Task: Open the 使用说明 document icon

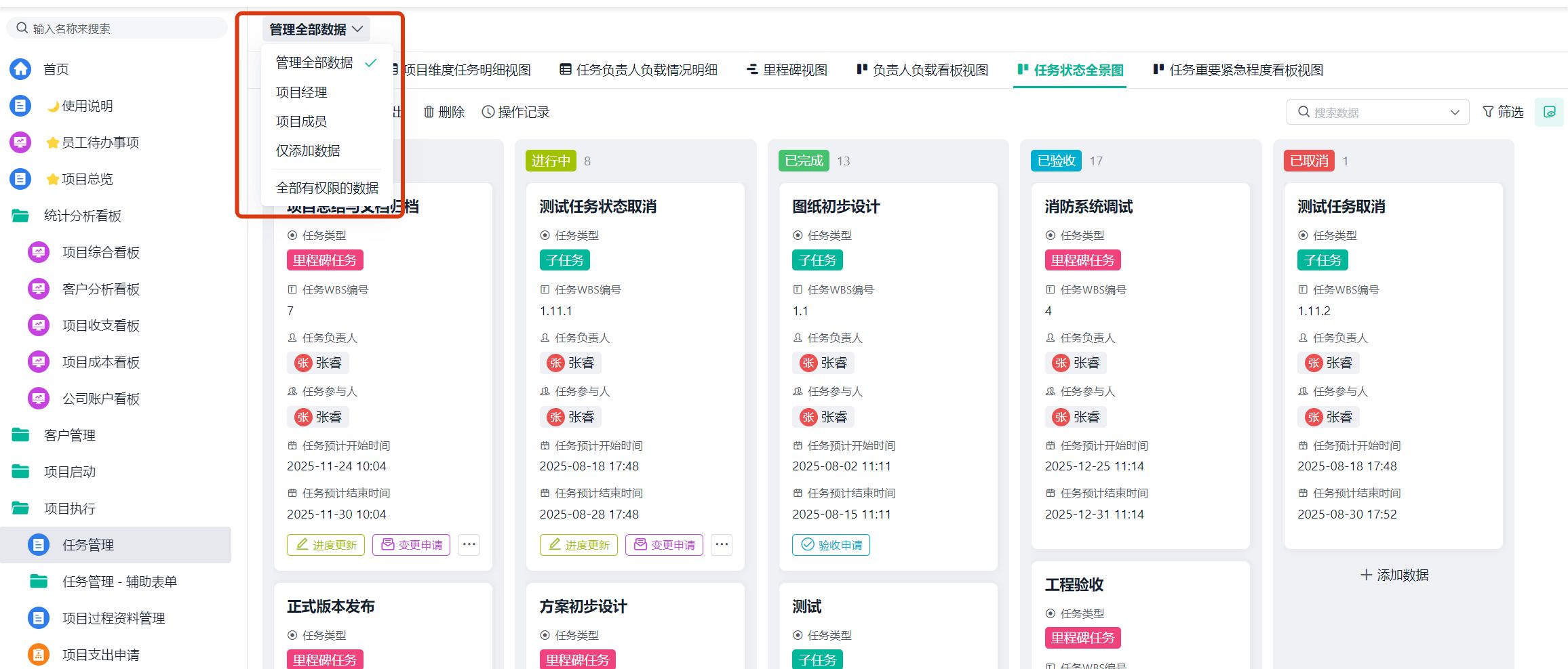Action: click(x=20, y=106)
